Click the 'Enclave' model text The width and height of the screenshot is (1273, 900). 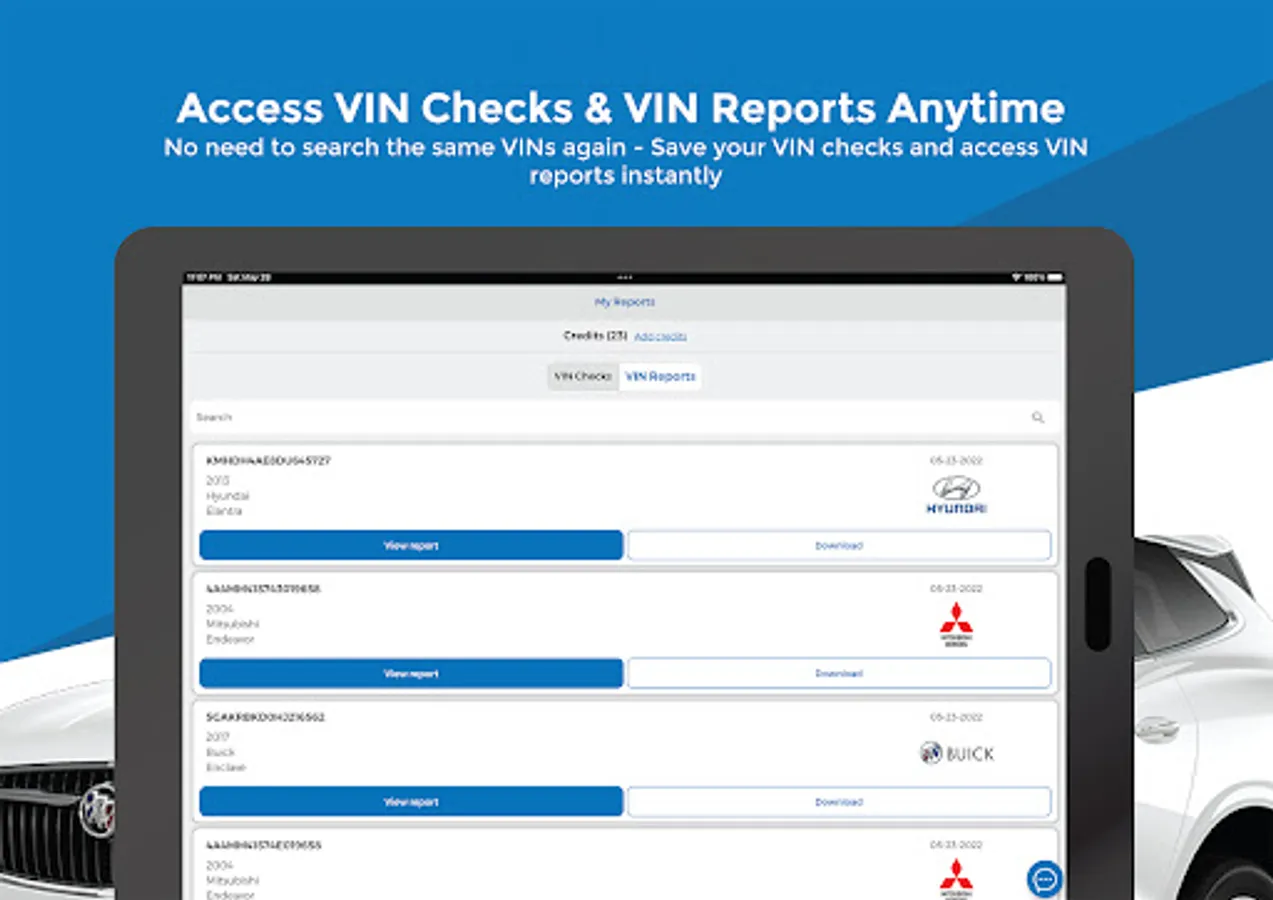click(226, 768)
